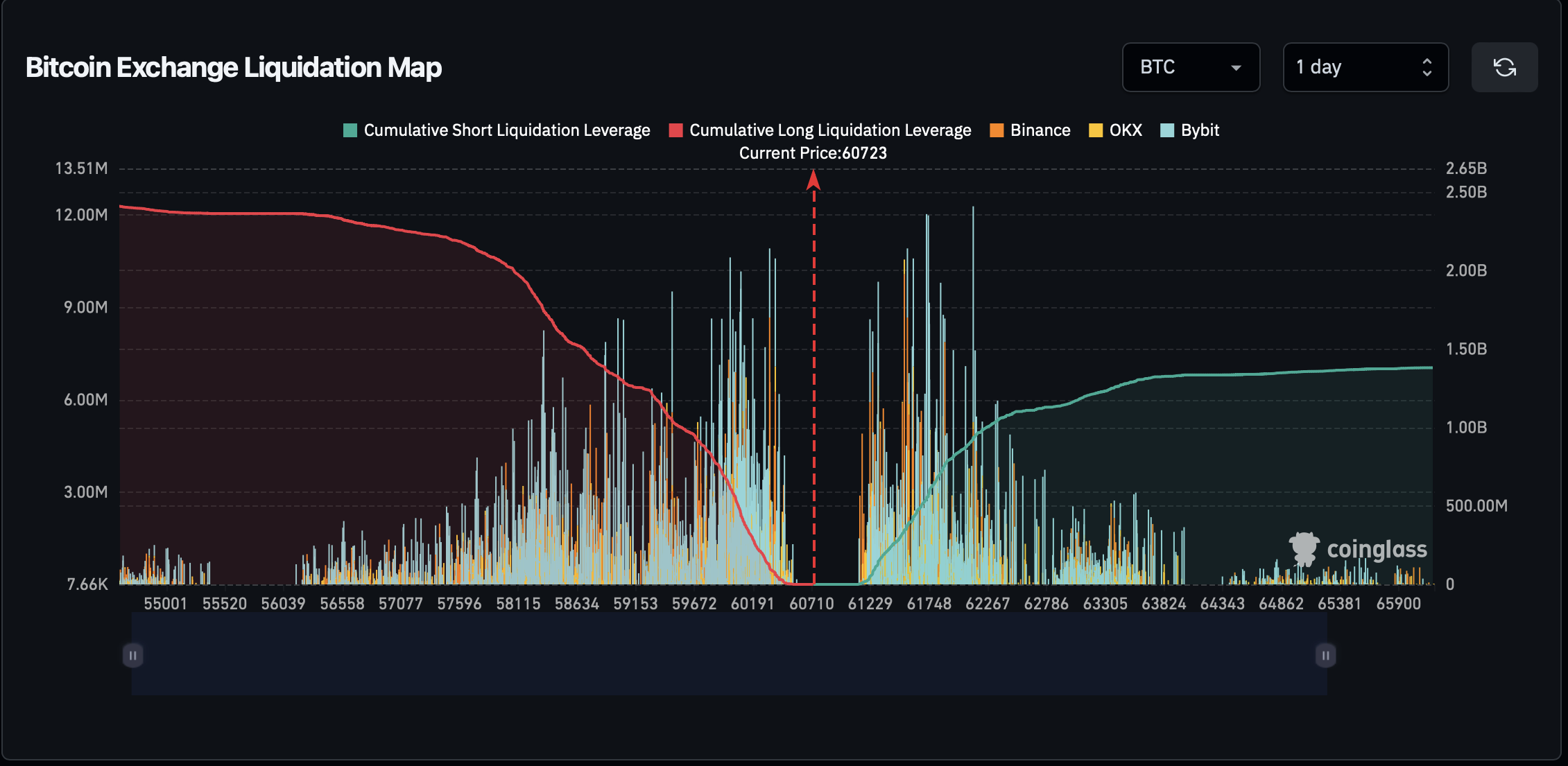The image size is (1568, 766).
Task: Click the left range slider handle
Action: [132, 655]
